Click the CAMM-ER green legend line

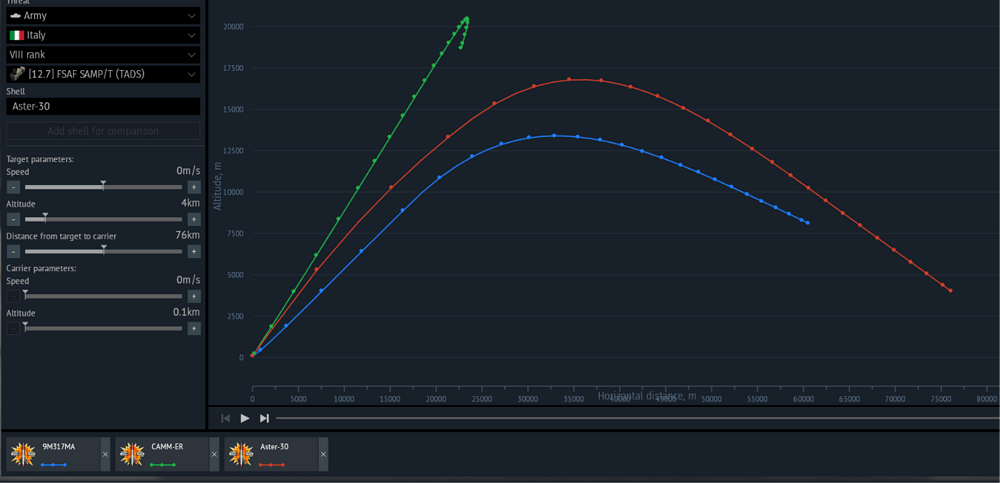click(x=163, y=464)
